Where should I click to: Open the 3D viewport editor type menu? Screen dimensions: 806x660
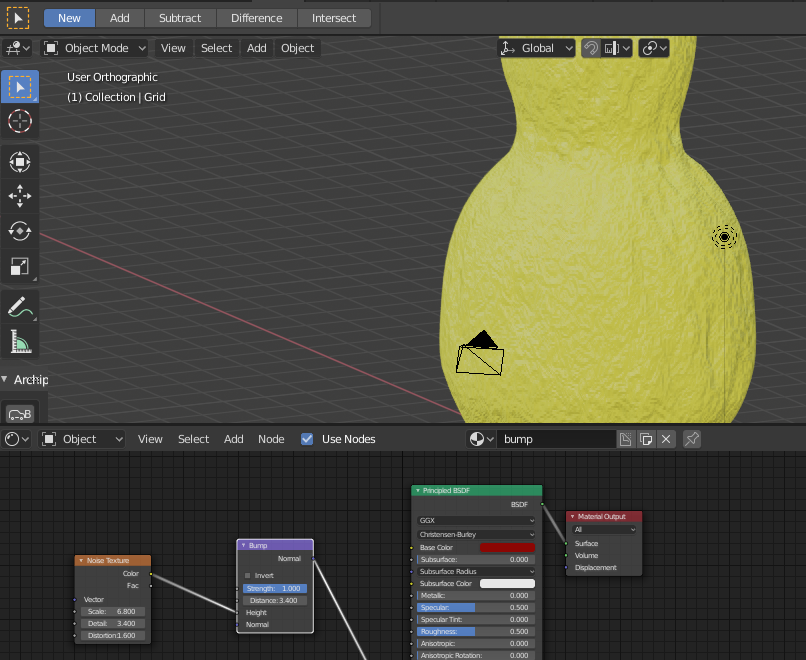17,48
